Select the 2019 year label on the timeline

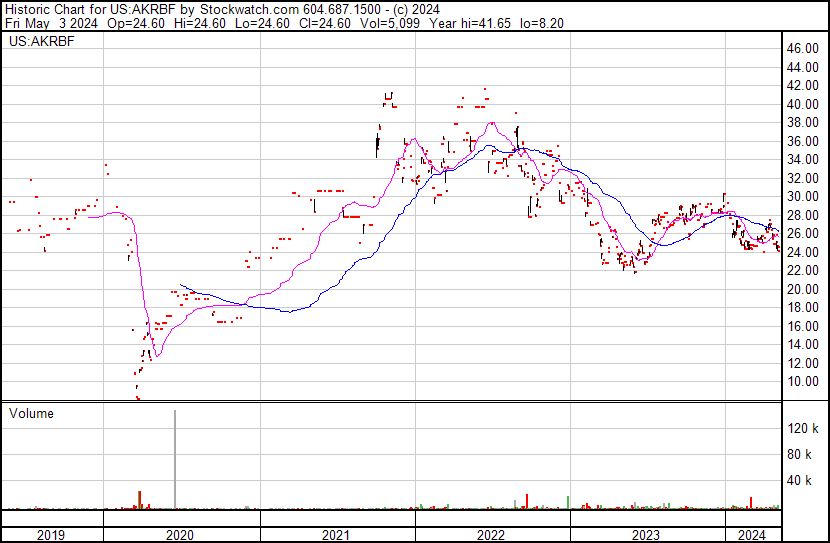[51, 535]
